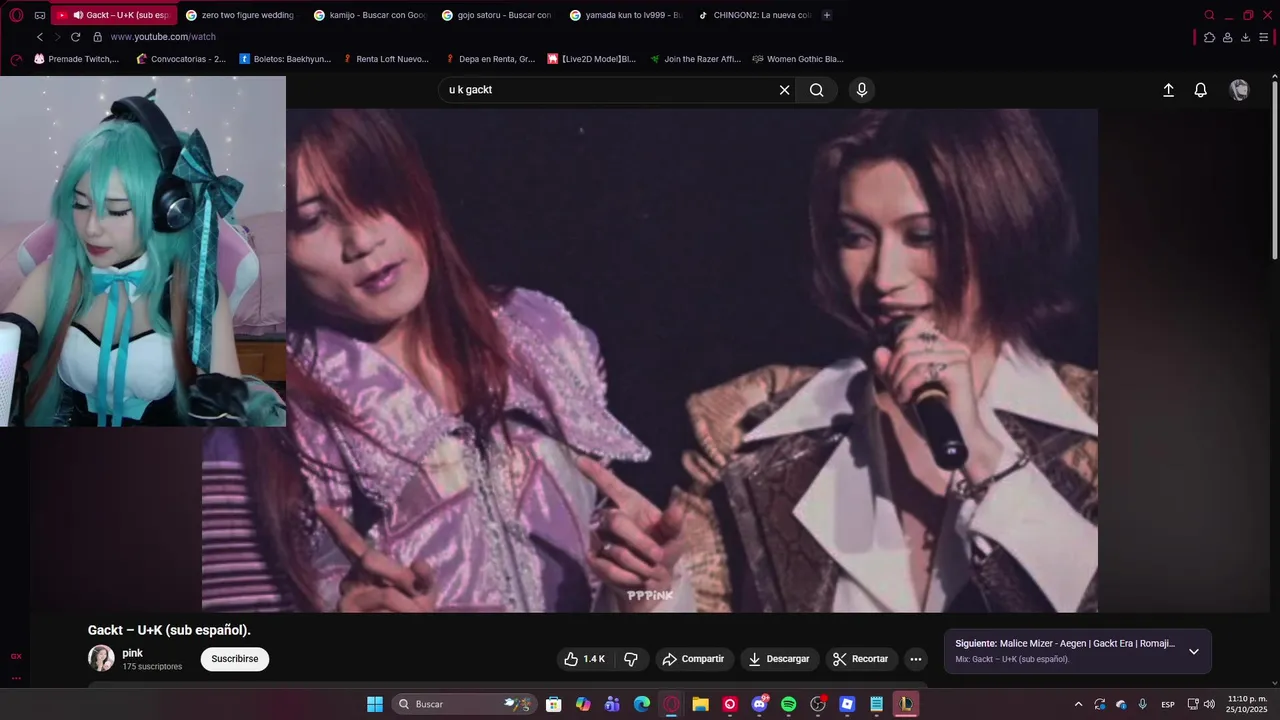The image size is (1280, 720).
Task: Open the Opera easy setup icon
Action: point(1264,37)
